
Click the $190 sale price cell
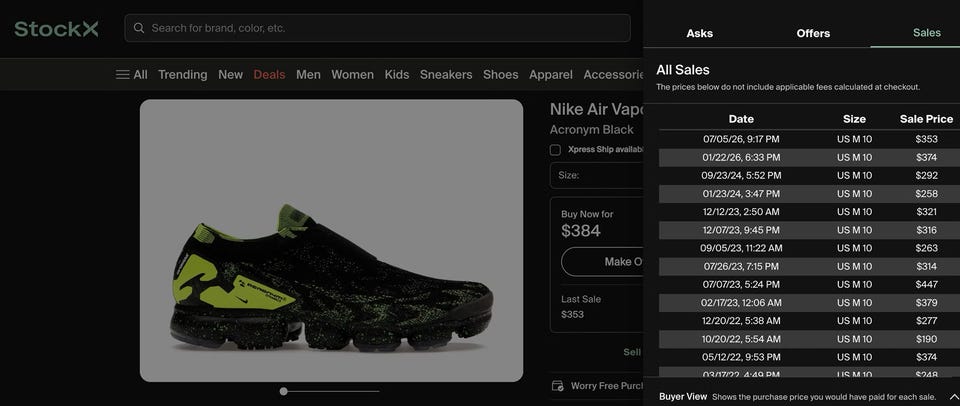point(926,339)
